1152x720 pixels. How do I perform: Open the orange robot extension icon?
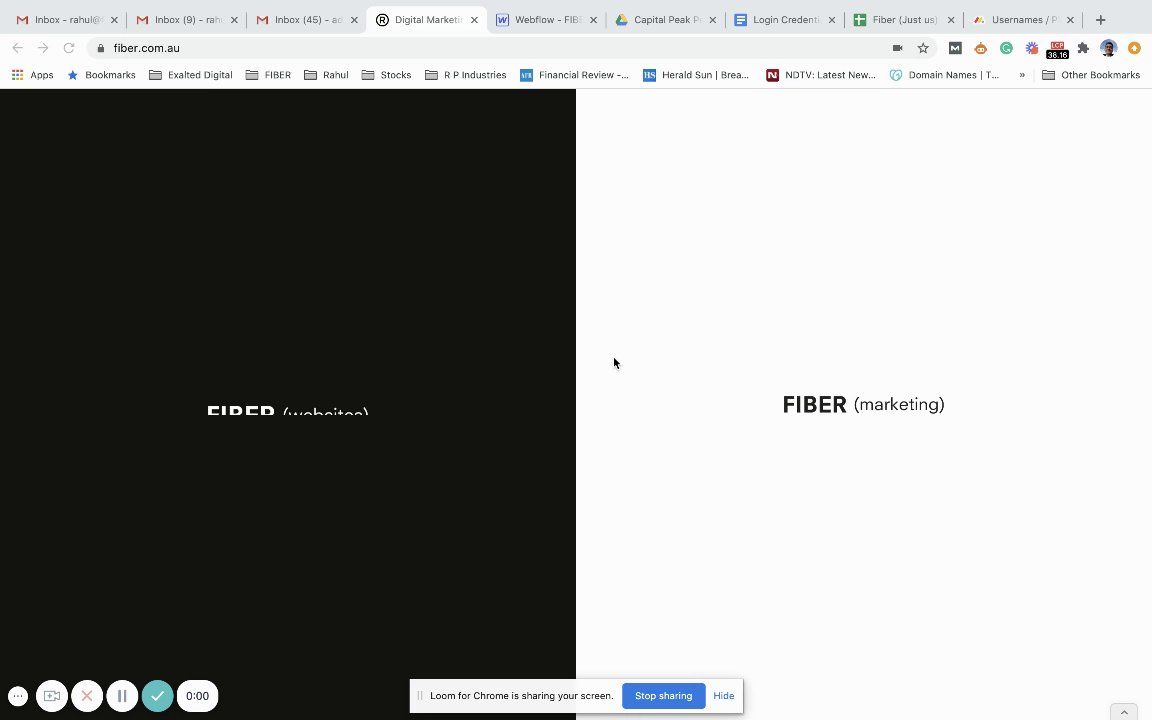[981, 48]
